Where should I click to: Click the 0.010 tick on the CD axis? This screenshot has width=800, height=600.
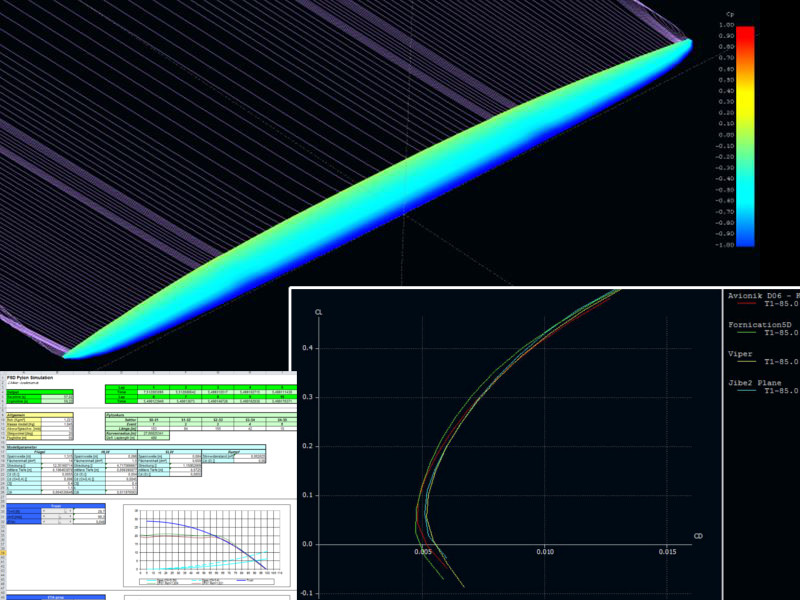click(x=545, y=552)
